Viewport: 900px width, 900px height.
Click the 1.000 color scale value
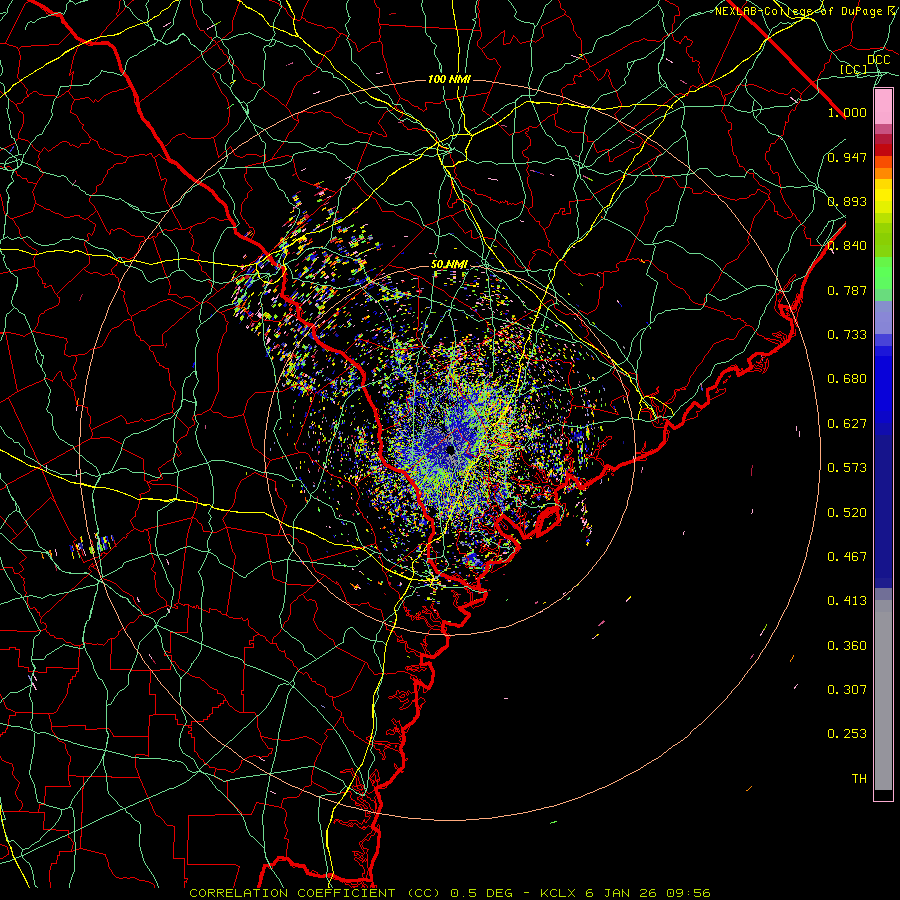click(x=847, y=112)
